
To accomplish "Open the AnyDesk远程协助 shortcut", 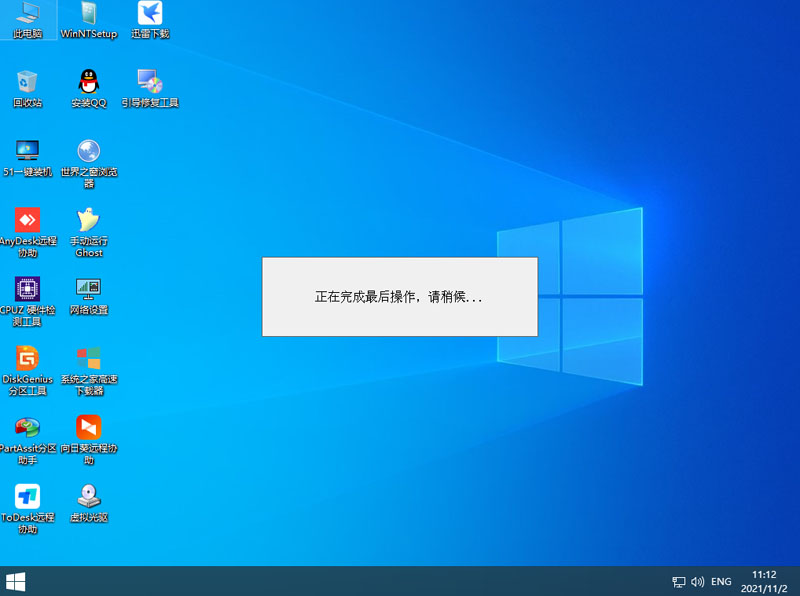I will tap(27, 220).
